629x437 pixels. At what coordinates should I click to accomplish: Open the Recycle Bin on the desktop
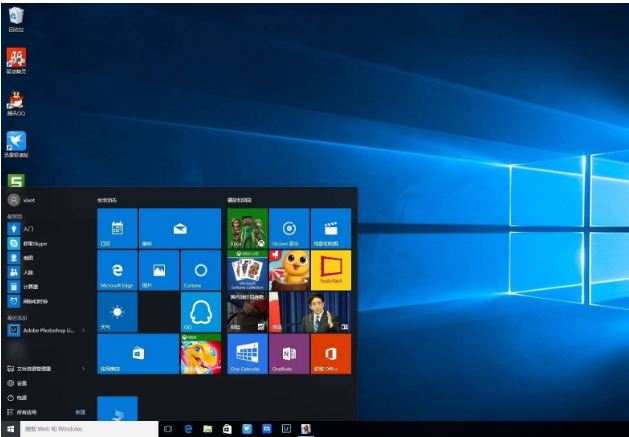click(x=15, y=17)
